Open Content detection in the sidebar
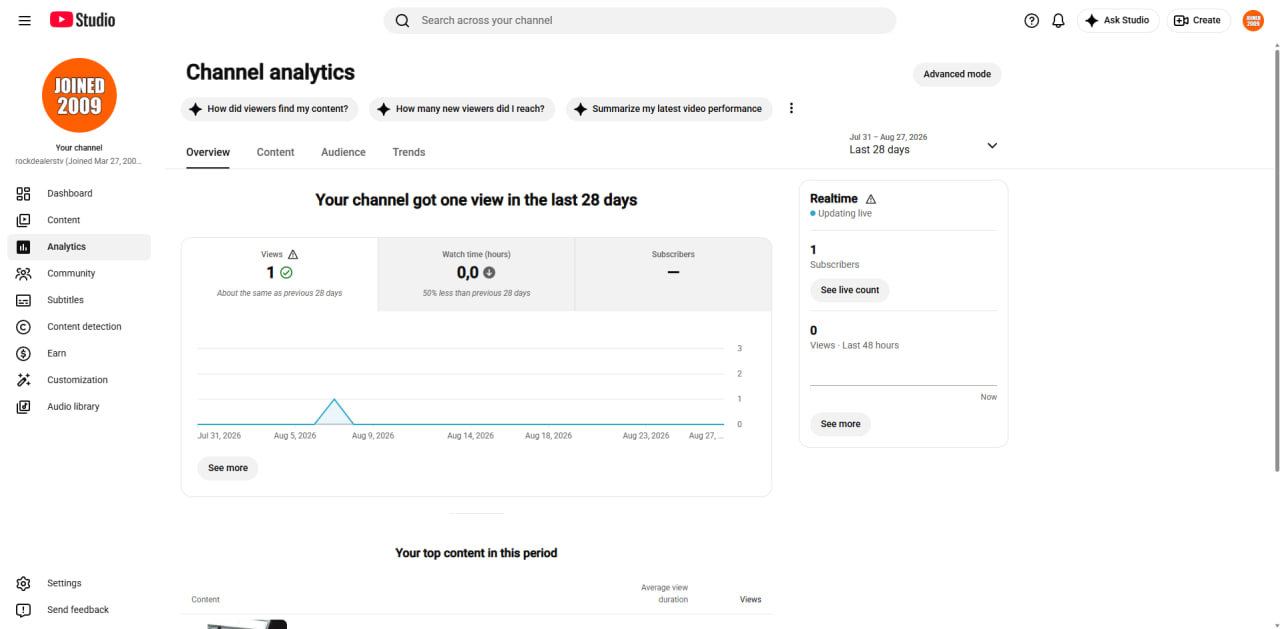1280x629 pixels. 79,327
